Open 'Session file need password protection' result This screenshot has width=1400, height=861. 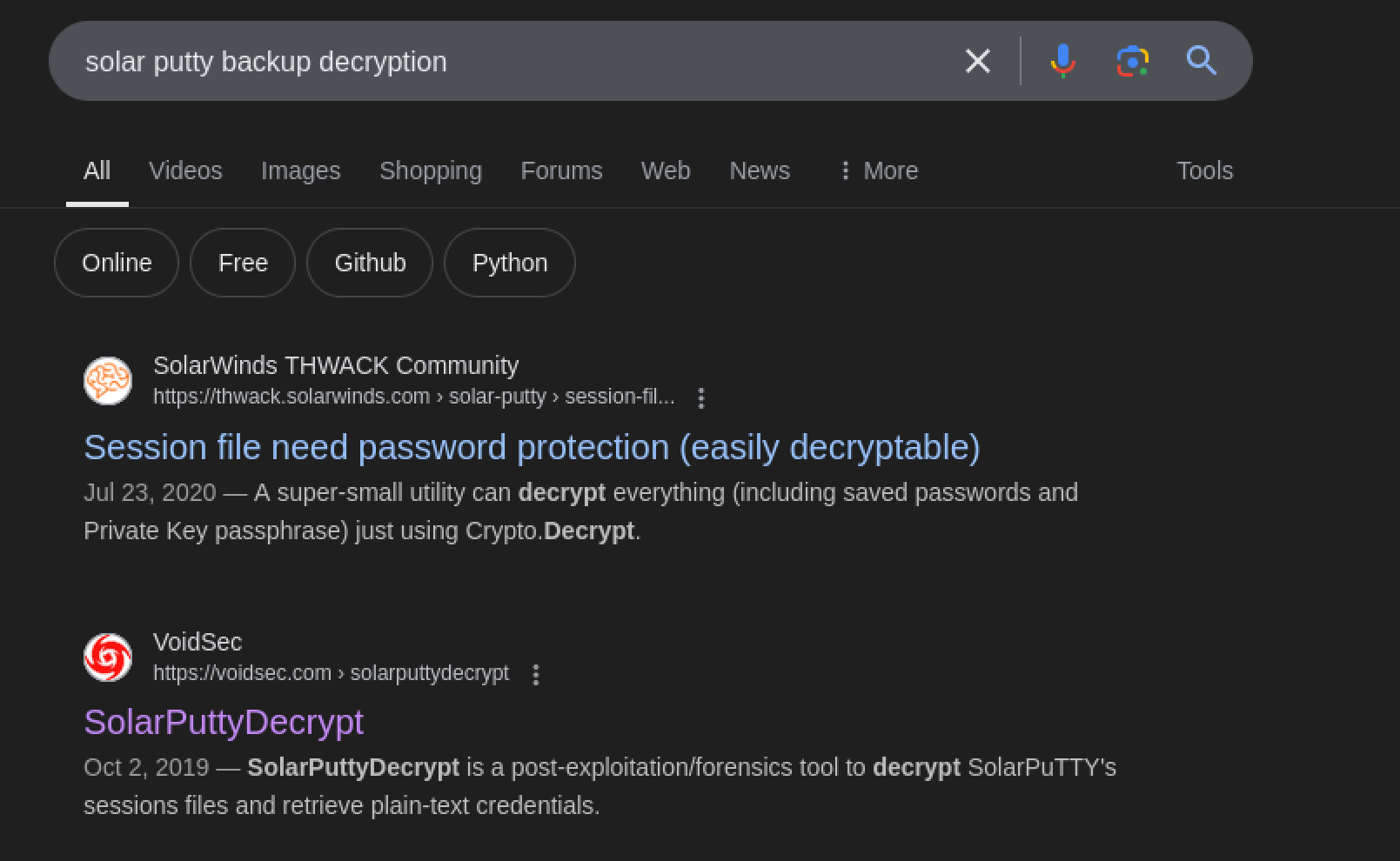pyautogui.click(x=532, y=447)
